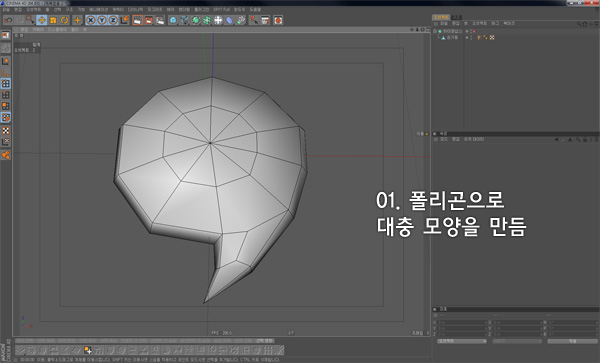Open the coordinate mode dropdown at bottom right
Screen dimensions: 600x363
click(x=462, y=341)
